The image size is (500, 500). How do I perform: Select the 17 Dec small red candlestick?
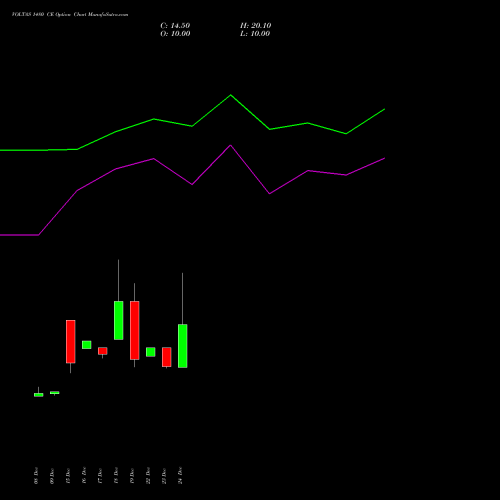pyautogui.click(x=103, y=351)
